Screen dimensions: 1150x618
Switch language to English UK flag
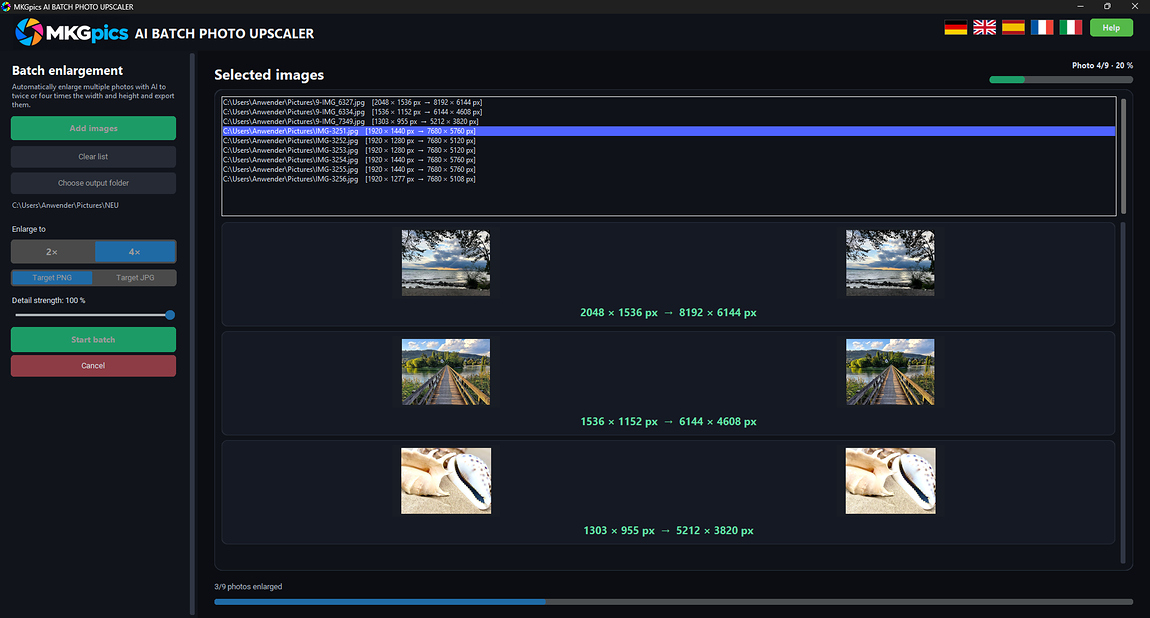(x=984, y=27)
